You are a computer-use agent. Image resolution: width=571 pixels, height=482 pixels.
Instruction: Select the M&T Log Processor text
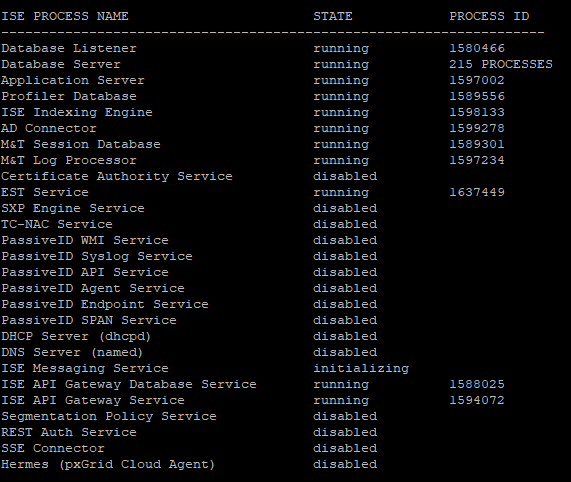[x=69, y=161]
